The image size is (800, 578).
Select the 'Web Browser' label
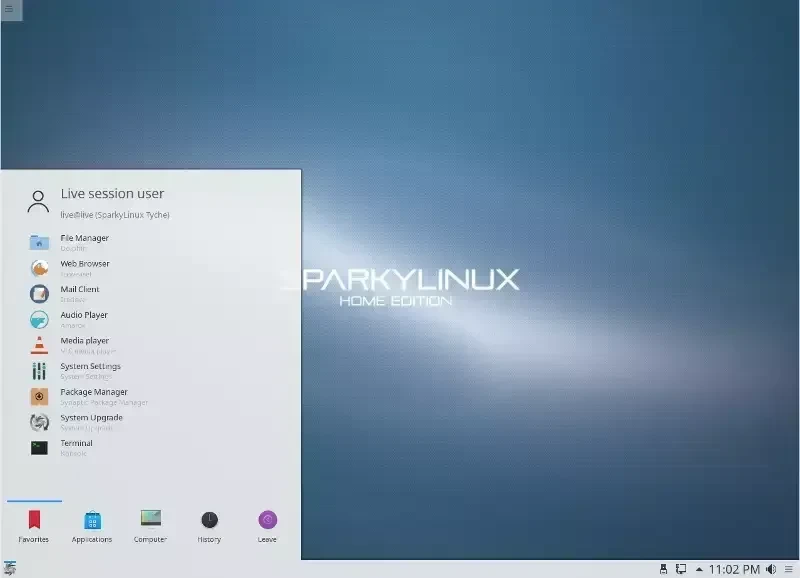(x=85, y=264)
